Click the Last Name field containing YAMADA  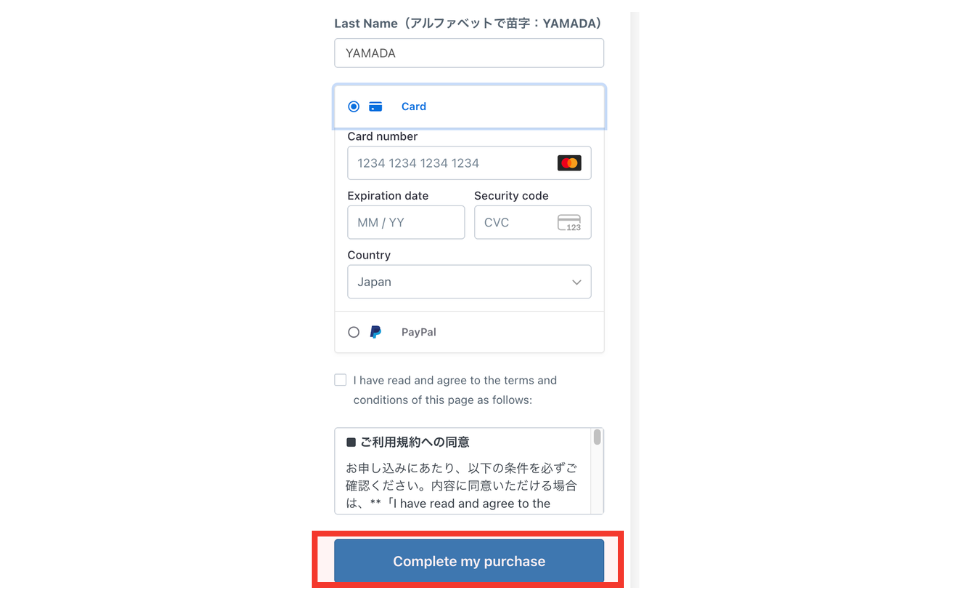pos(469,53)
